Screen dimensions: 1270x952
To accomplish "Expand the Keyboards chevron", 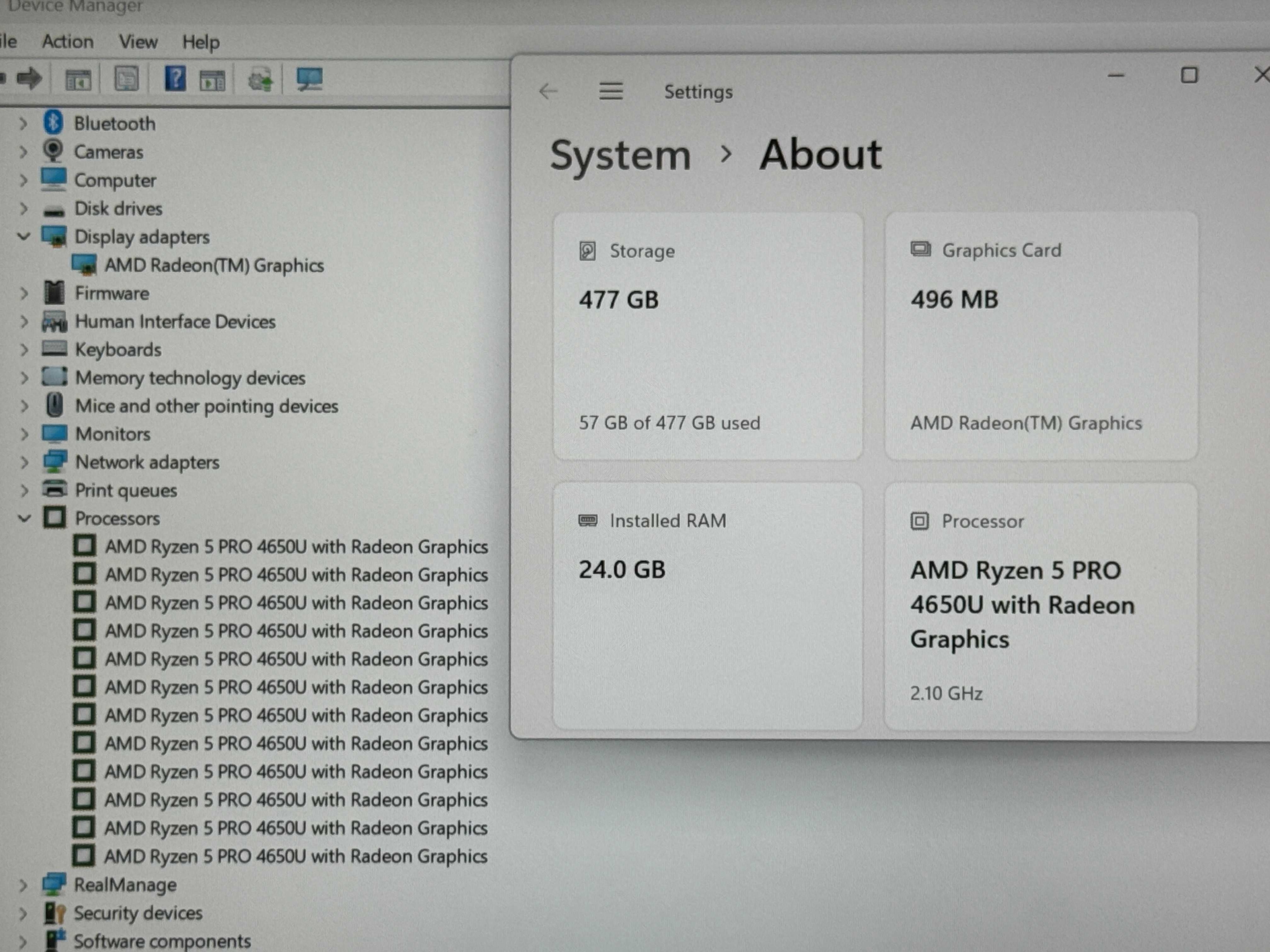I will point(24,349).
